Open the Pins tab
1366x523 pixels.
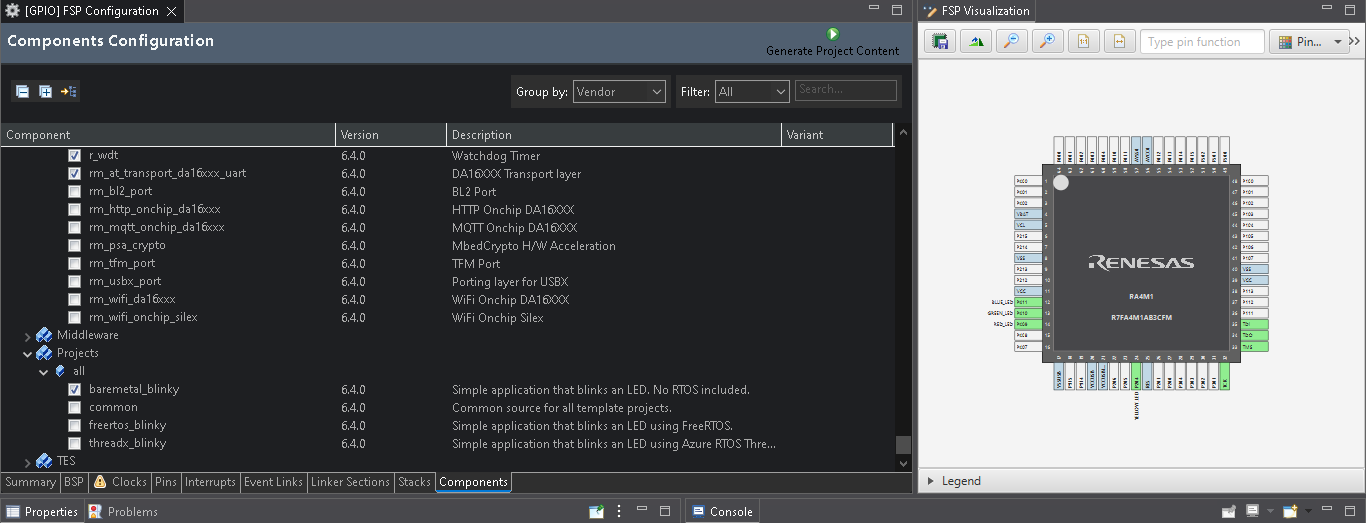pos(166,482)
